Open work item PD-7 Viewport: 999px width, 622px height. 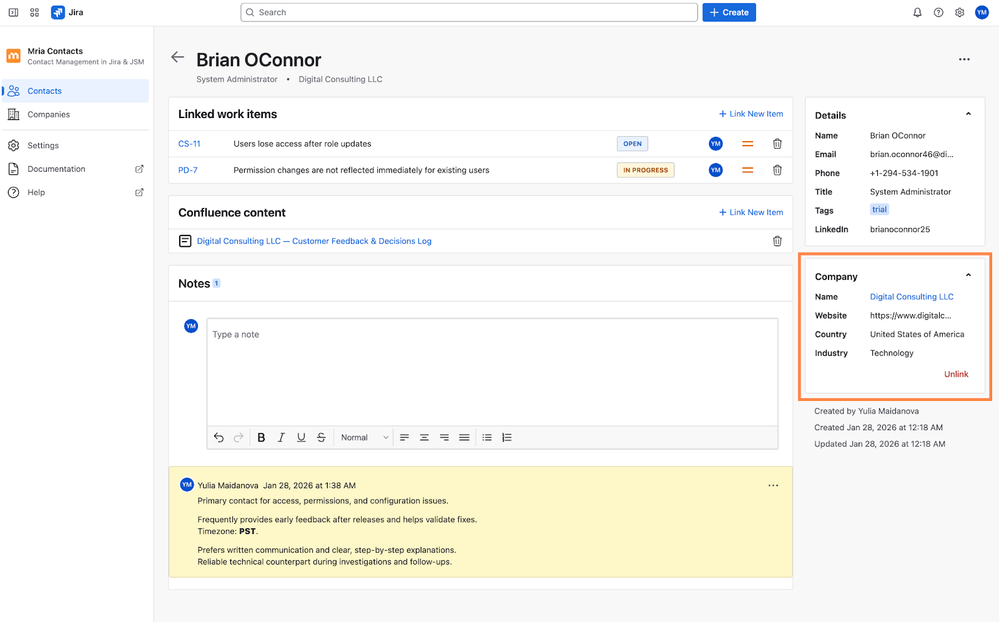pos(188,170)
